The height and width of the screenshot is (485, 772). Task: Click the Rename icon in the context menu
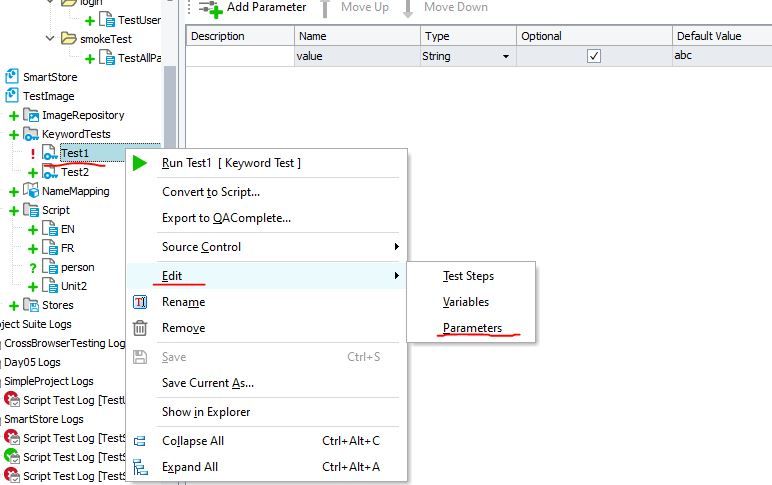tap(140, 302)
